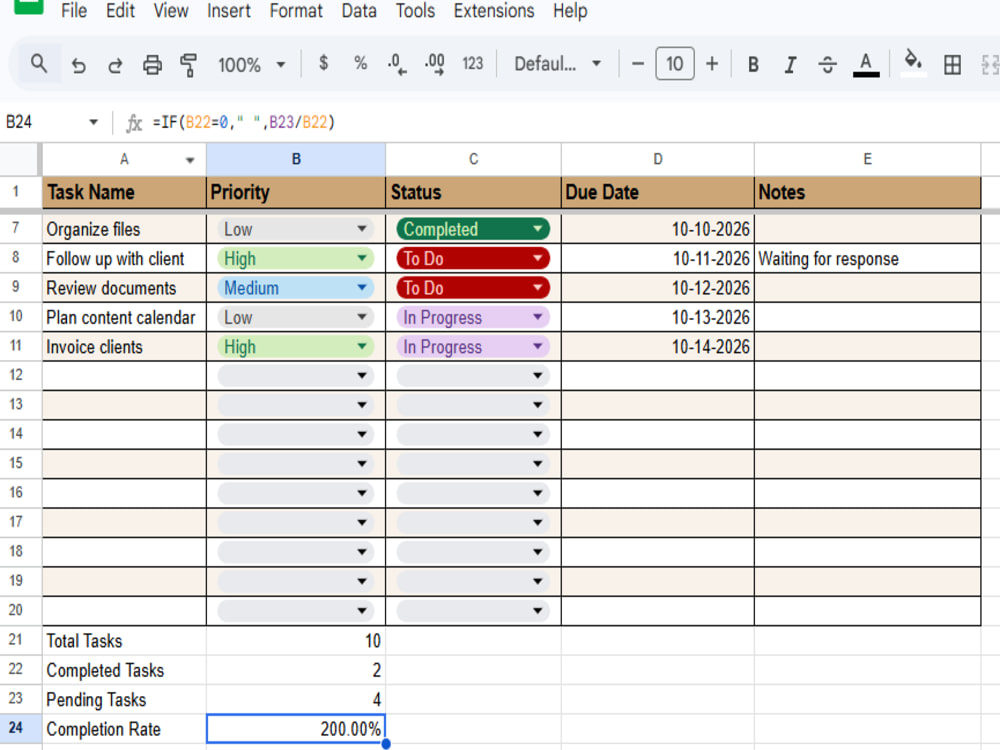Select the Completed Tasks label cell
The width and height of the screenshot is (1000, 750).
pos(124,670)
